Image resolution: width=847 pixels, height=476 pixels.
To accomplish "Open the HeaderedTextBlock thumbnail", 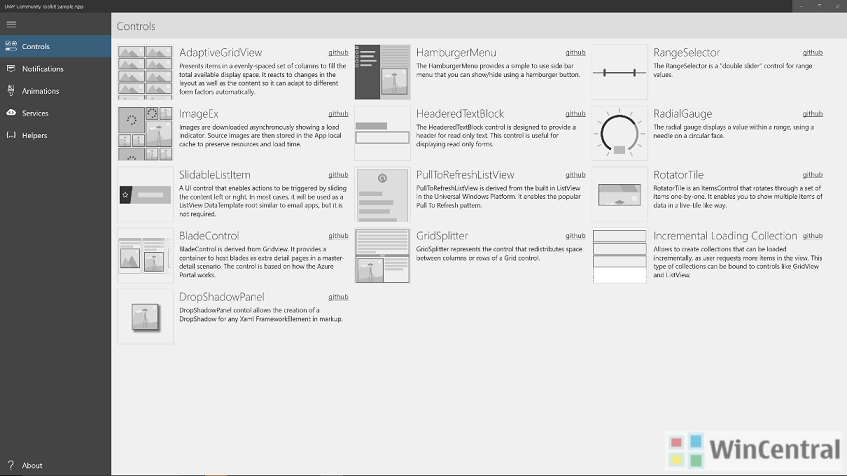I will (382, 133).
